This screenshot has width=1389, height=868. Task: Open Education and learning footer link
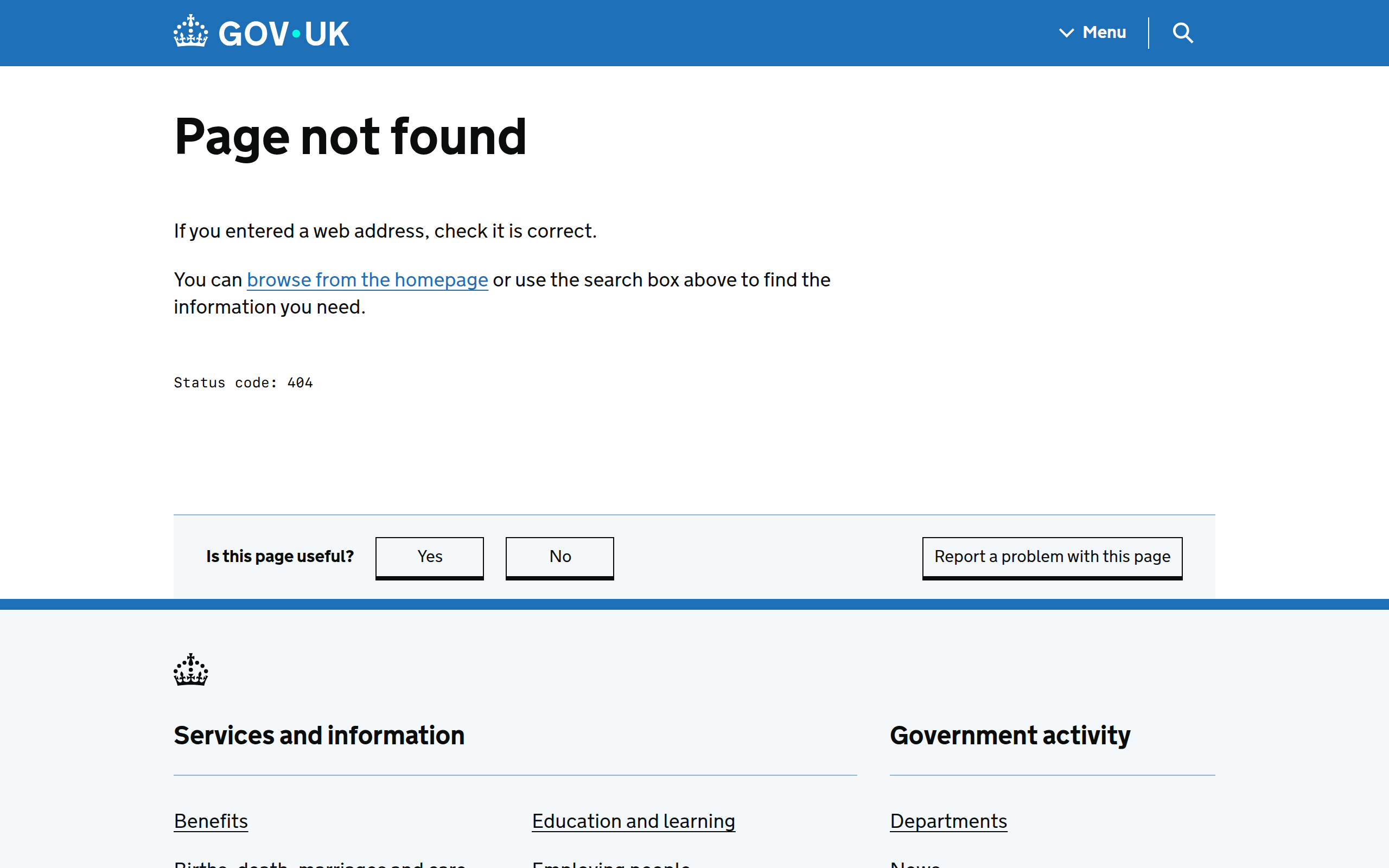(x=633, y=821)
